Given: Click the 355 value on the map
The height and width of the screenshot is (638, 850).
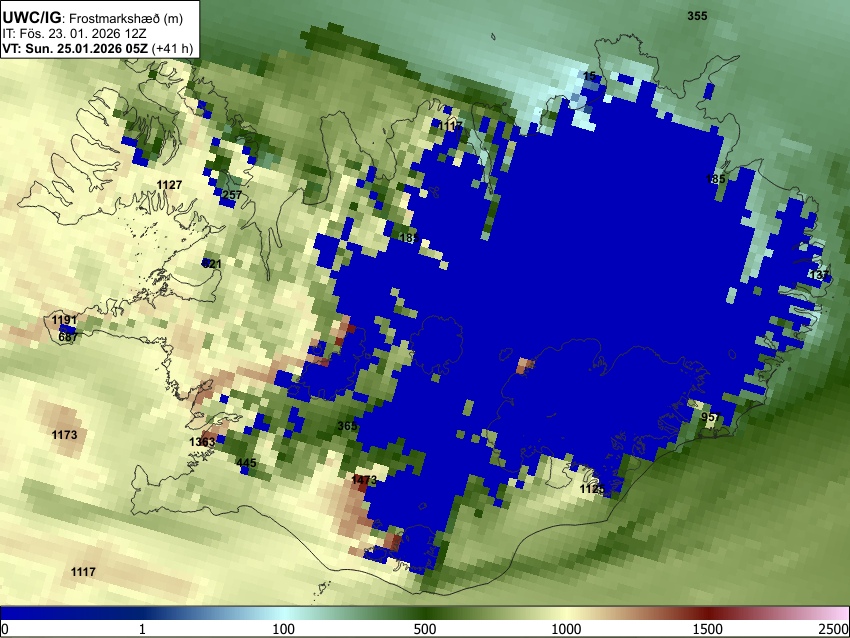Looking at the screenshot, I should (697, 16).
